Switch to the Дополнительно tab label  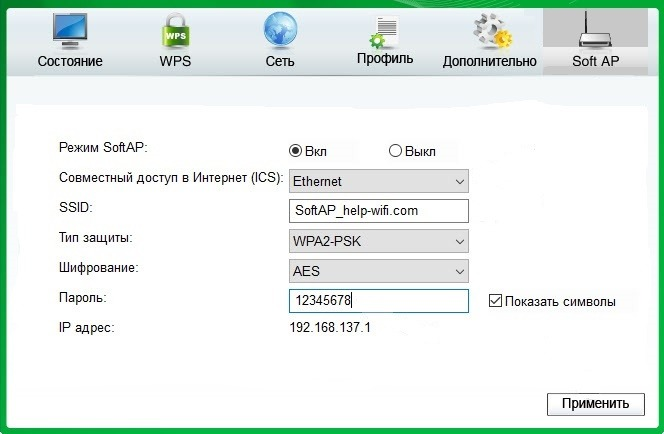click(490, 61)
